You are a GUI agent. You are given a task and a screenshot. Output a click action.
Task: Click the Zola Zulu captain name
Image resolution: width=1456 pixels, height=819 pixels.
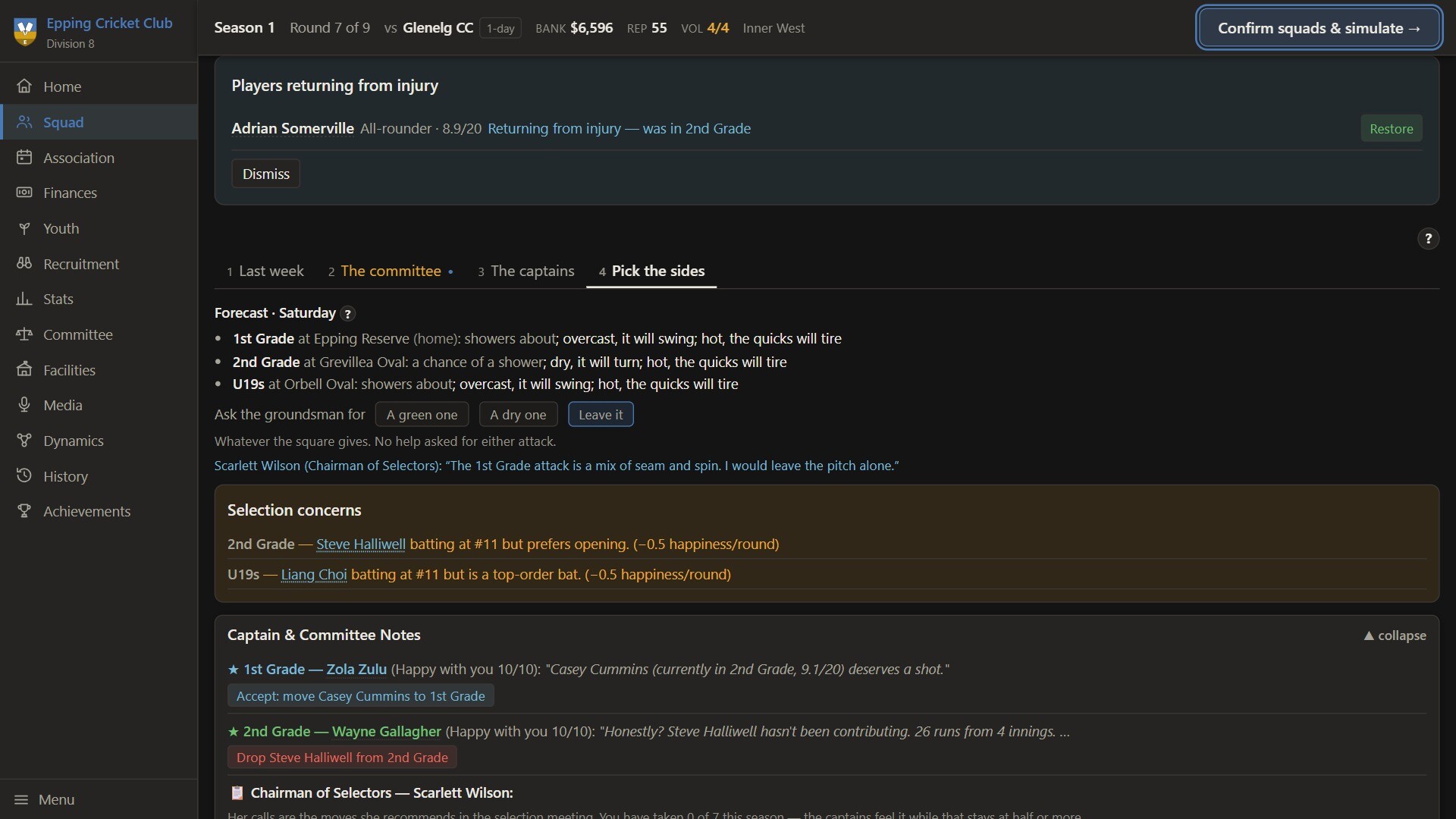[x=356, y=670]
